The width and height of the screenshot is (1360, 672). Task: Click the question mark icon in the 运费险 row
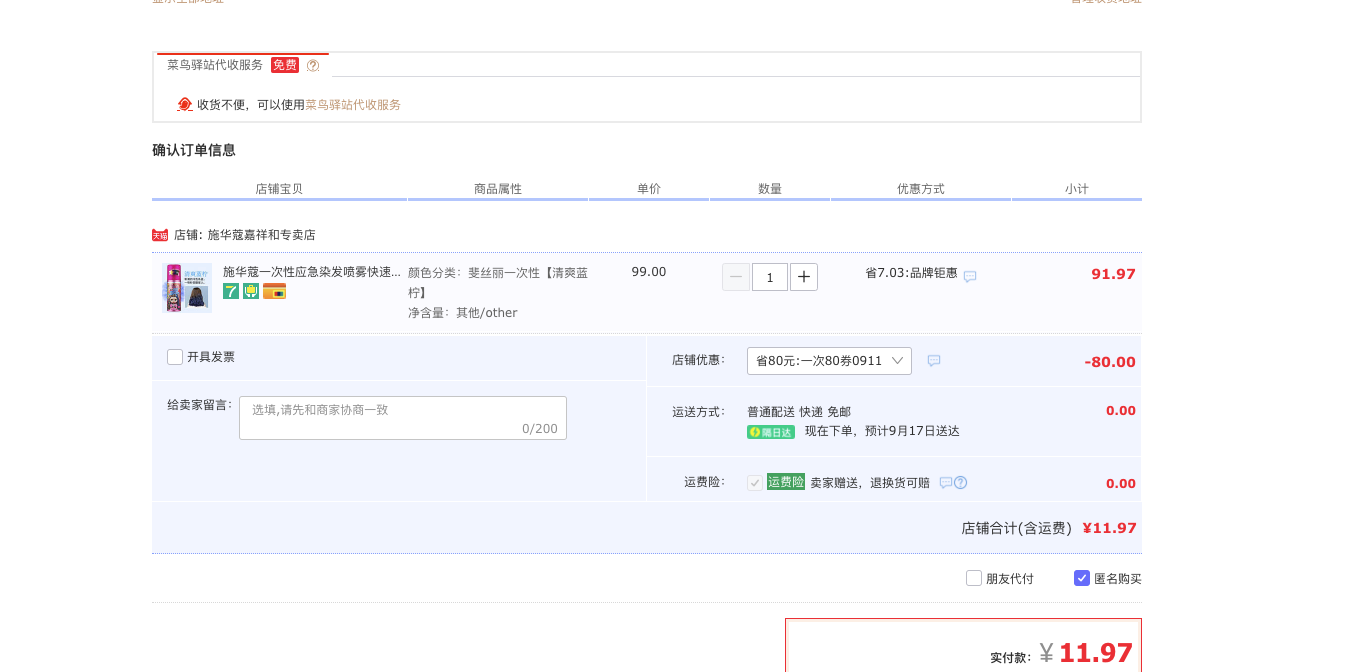click(960, 483)
